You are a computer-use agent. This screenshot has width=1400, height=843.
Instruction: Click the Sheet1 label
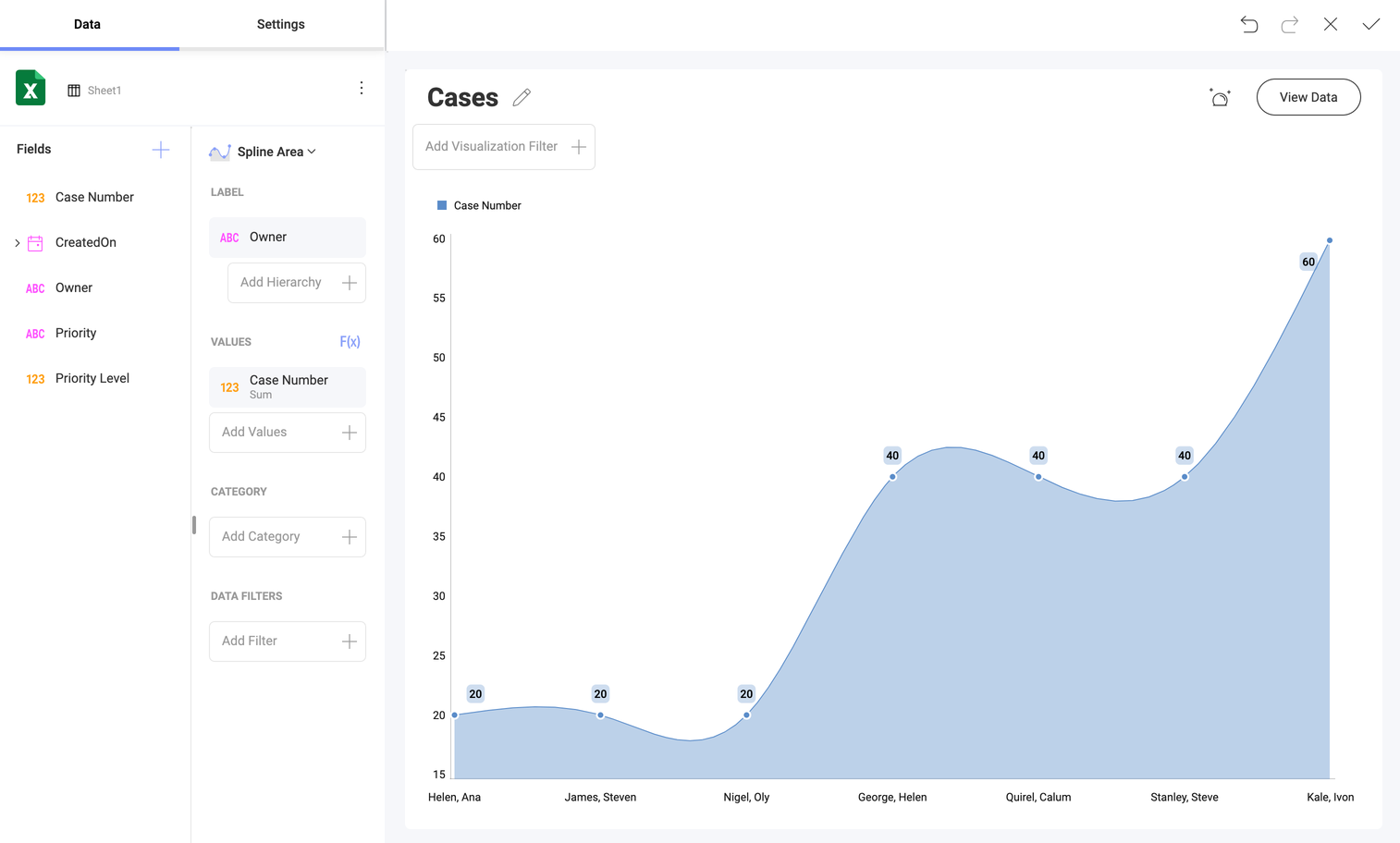[x=104, y=91]
